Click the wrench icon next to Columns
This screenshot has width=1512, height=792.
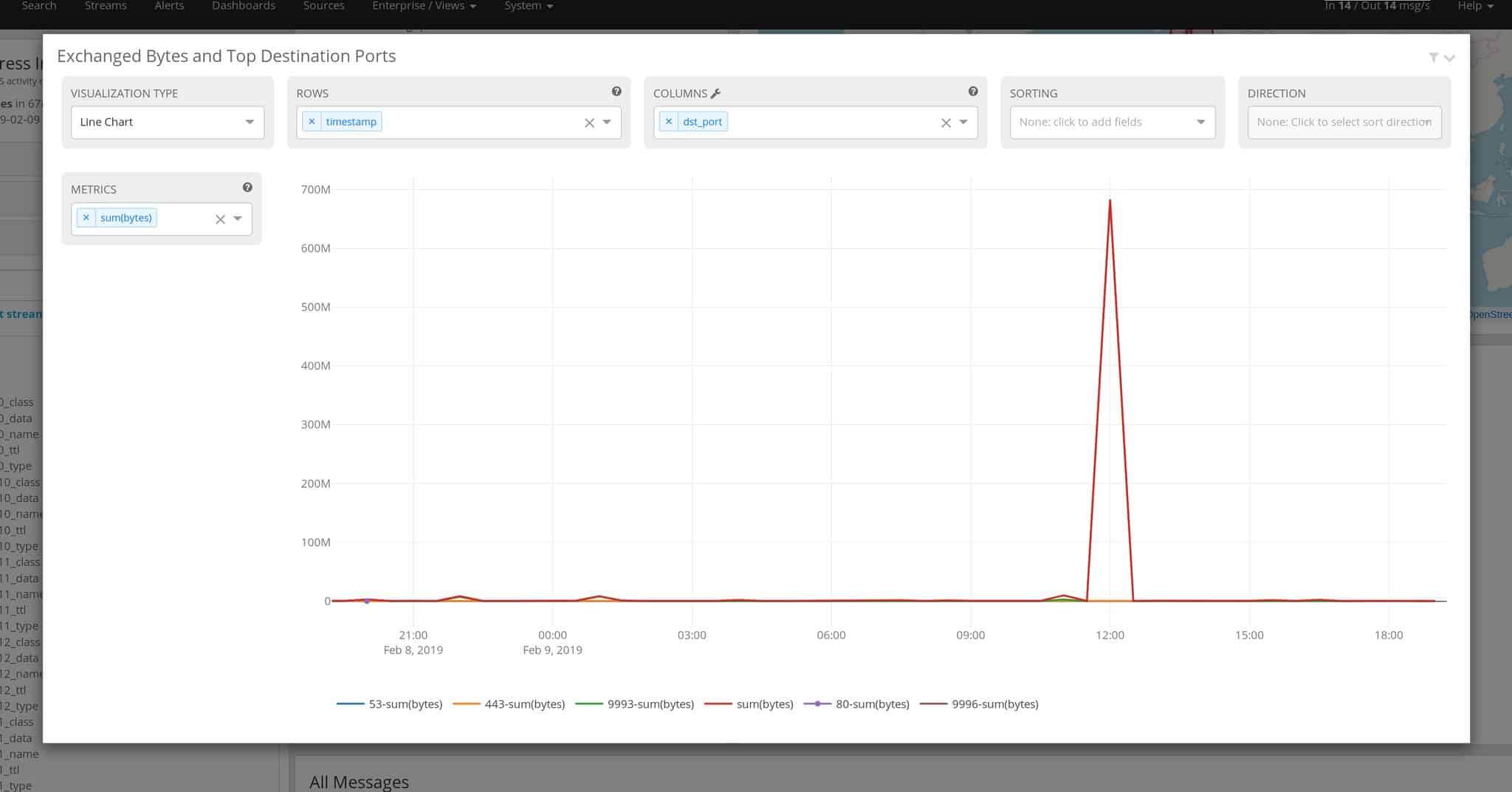pos(715,94)
